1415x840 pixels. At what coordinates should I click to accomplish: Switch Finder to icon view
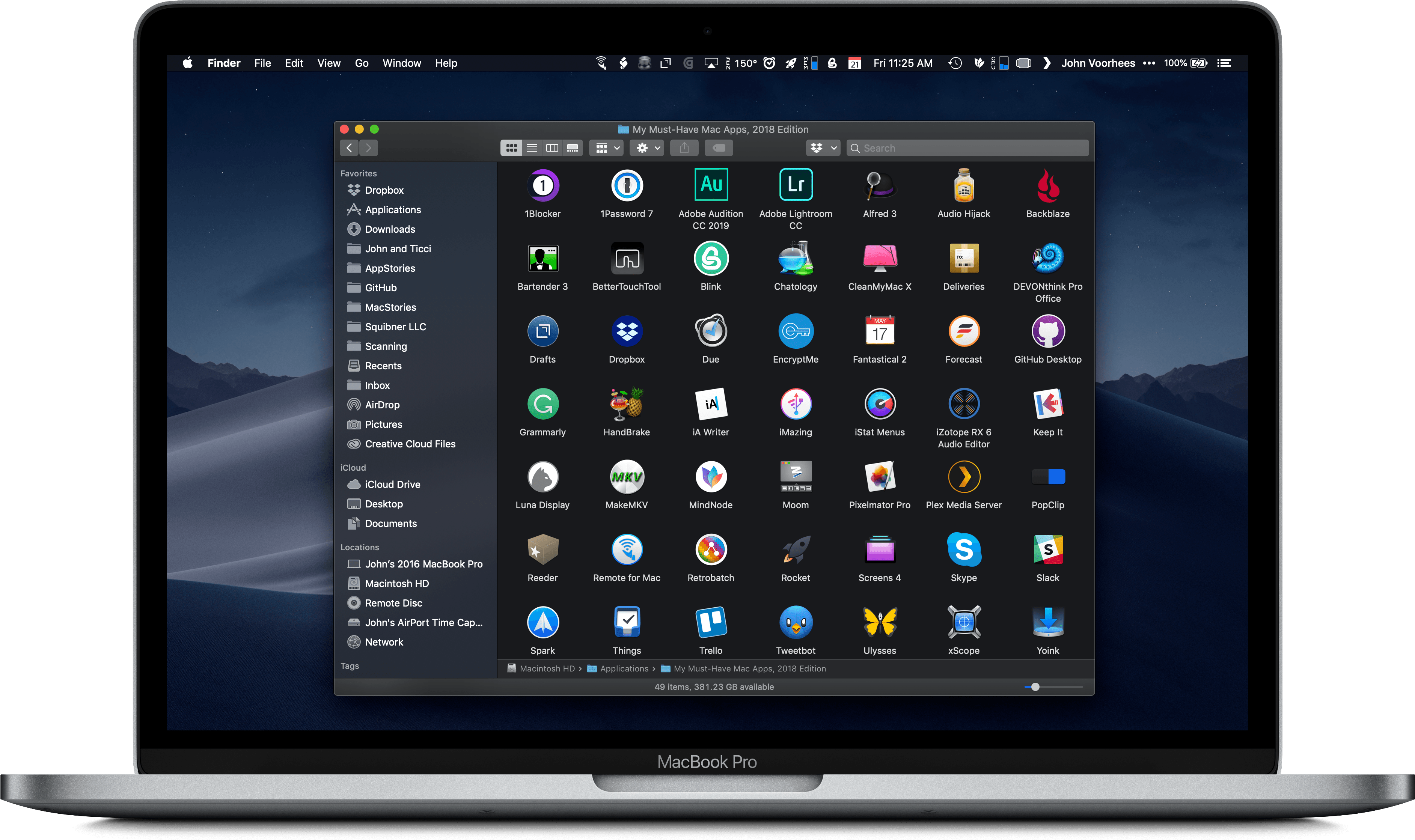point(511,148)
